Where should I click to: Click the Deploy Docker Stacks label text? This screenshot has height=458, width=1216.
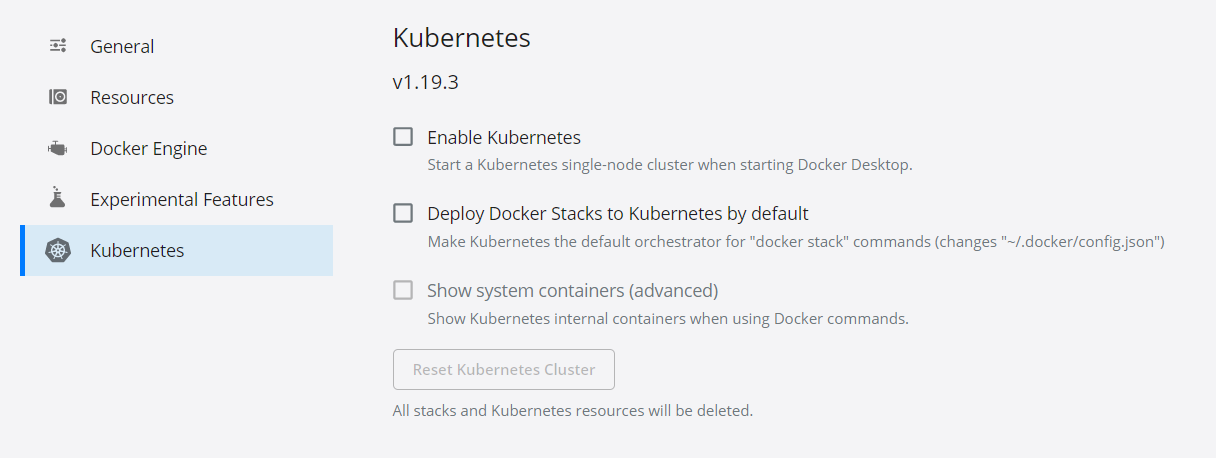[x=618, y=214]
